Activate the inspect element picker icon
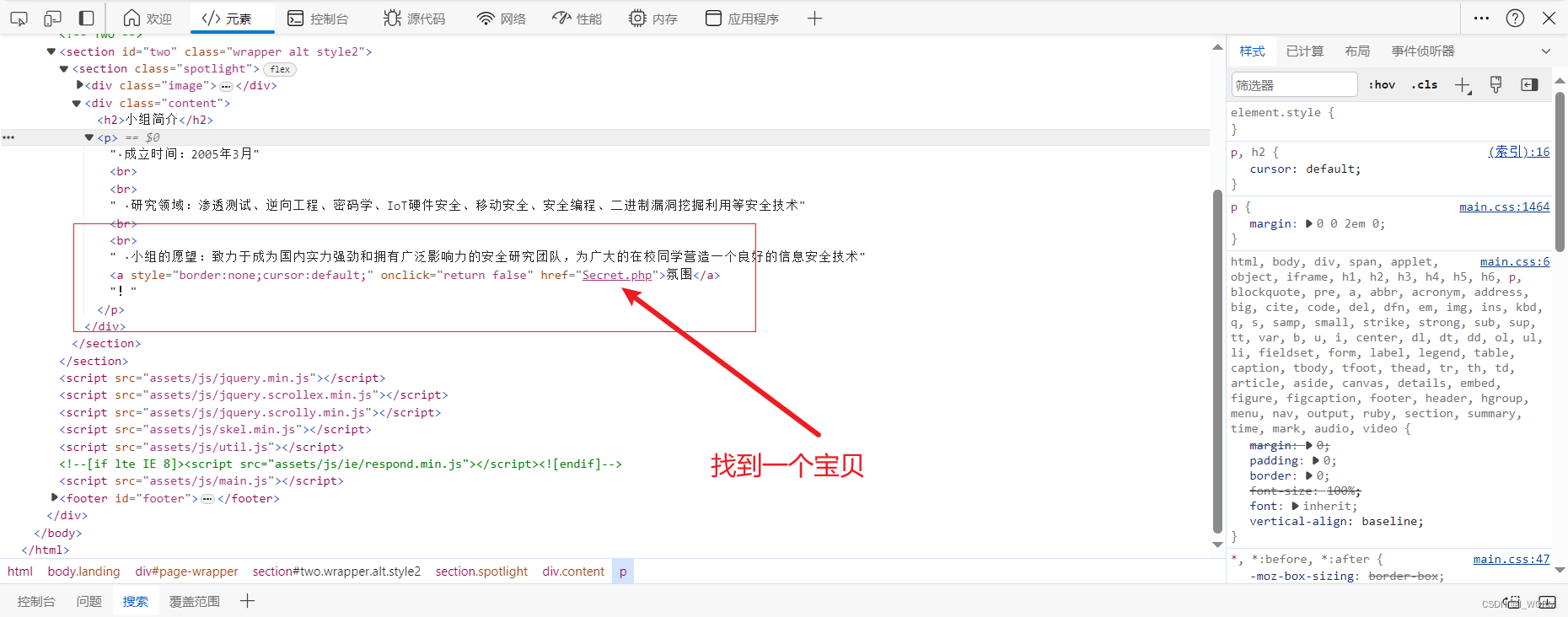Screen dimensions: 1568x617 coord(19,18)
